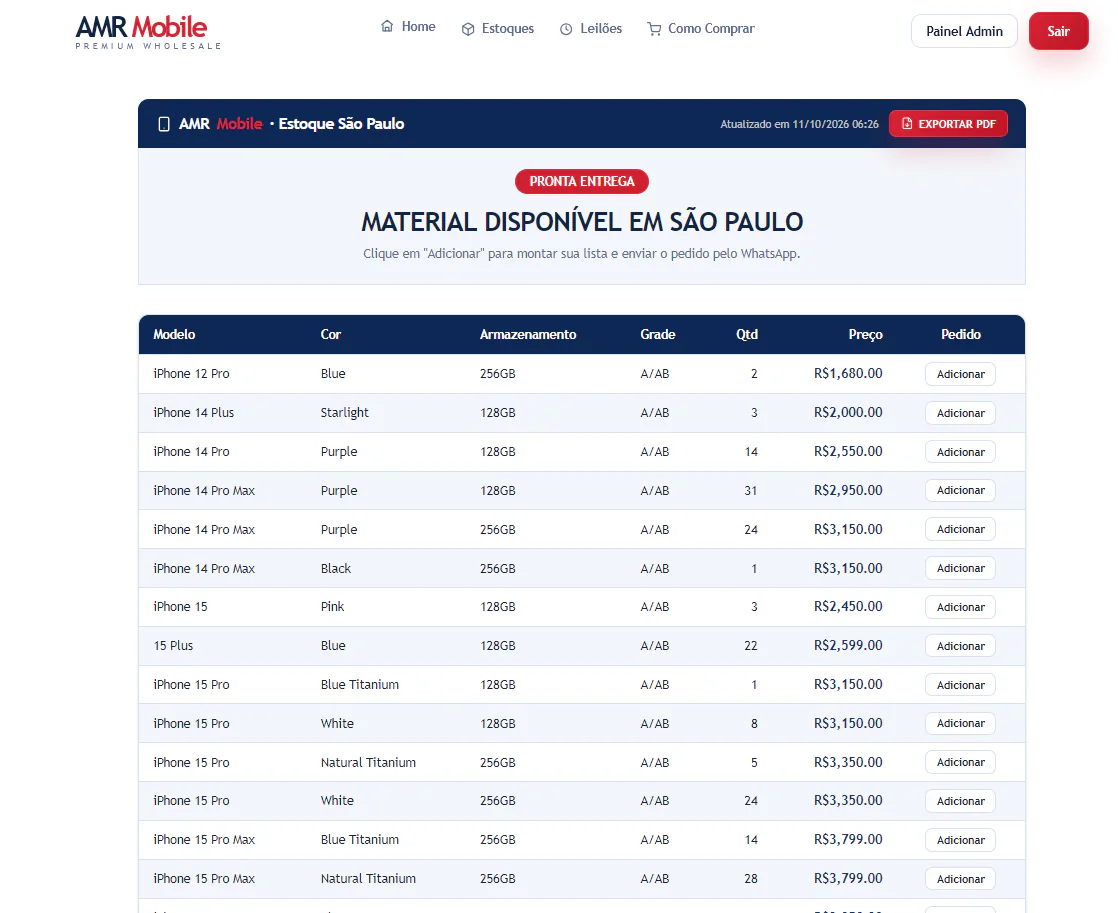Export stock list with EXPORTAR PDF
1118x913 pixels.
click(x=948, y=123)
